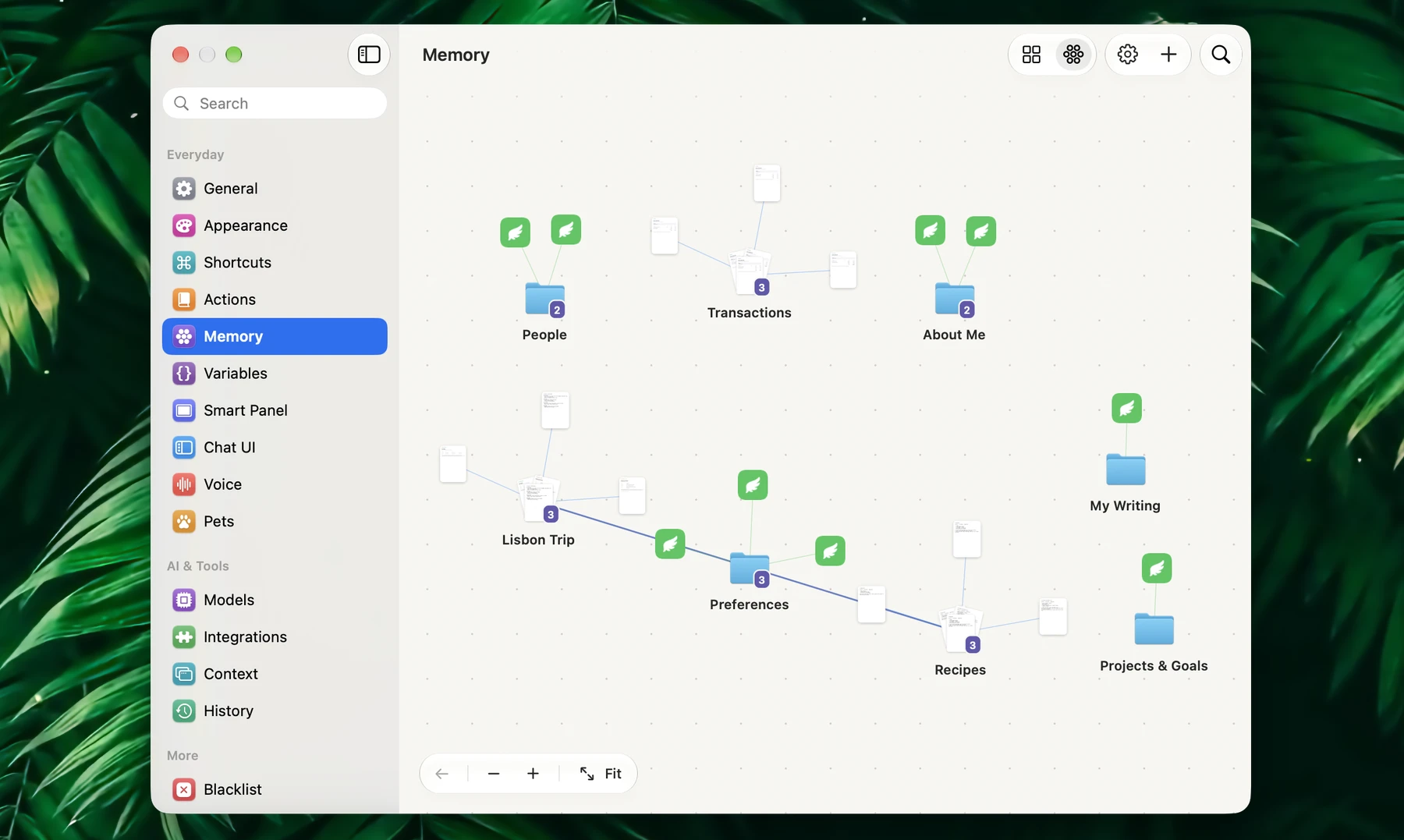Open the magnifier search in toolbar
The image size is (1404, 840).
(x=1221, y=55)
